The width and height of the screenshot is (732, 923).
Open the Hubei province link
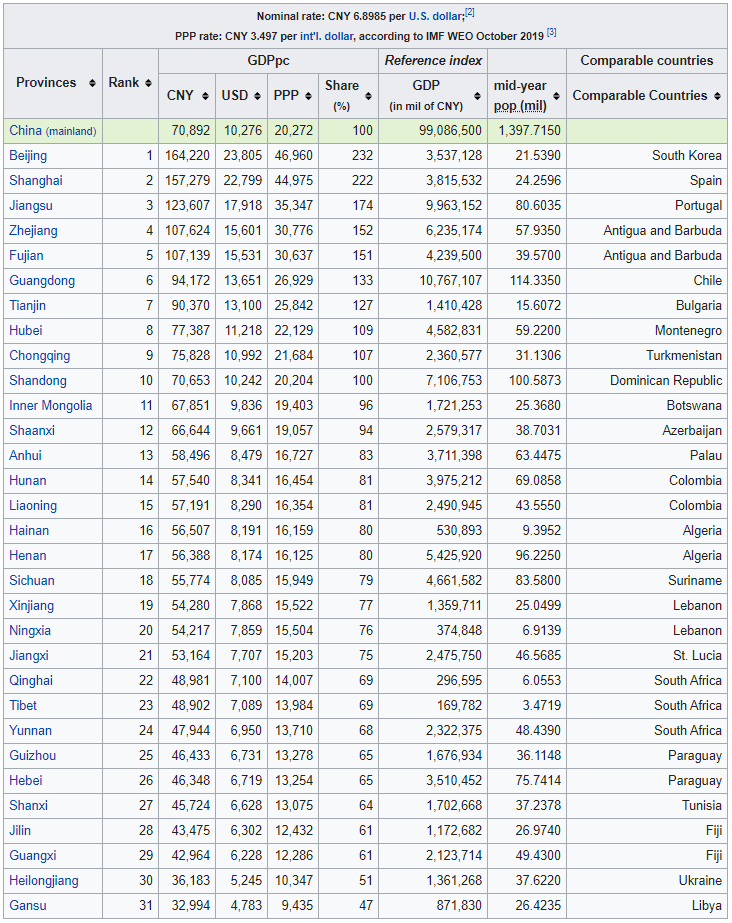(x=25, y=331)
